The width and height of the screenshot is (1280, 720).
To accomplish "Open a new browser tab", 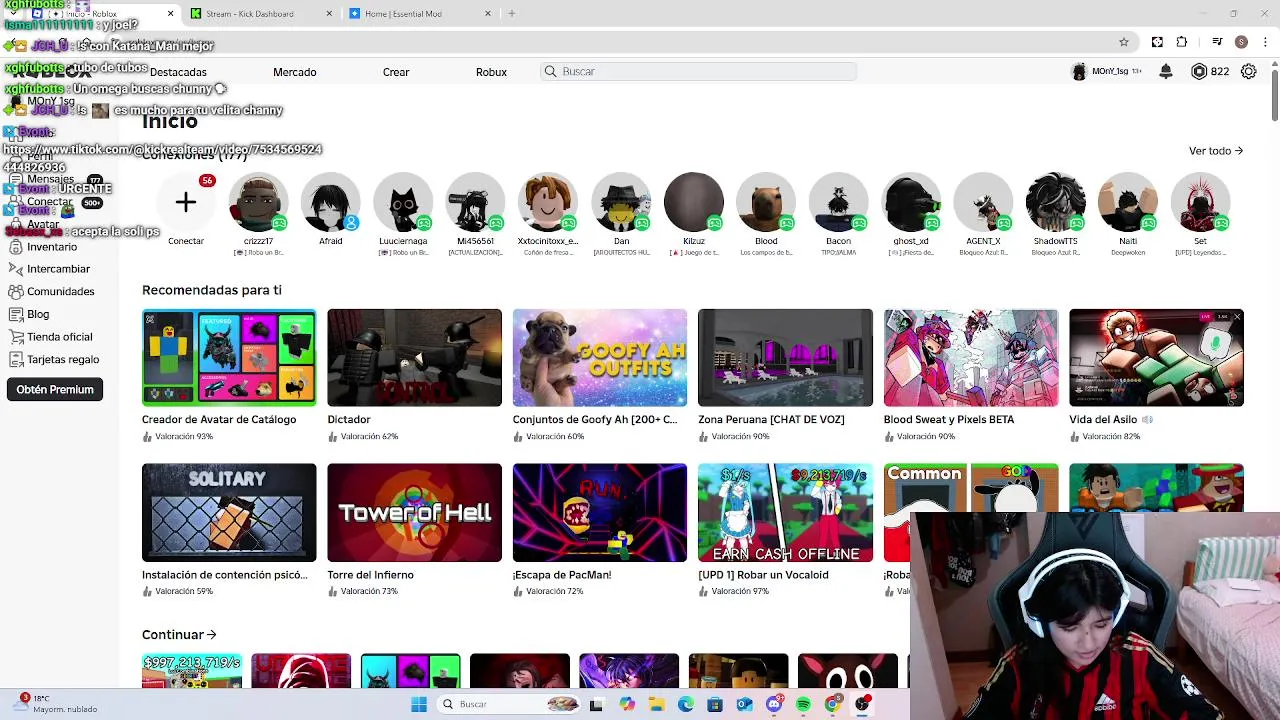I will point(512,14).
